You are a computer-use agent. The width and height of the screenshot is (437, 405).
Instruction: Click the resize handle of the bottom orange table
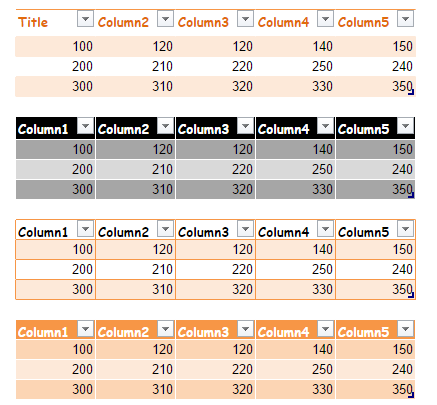[411, 395]
